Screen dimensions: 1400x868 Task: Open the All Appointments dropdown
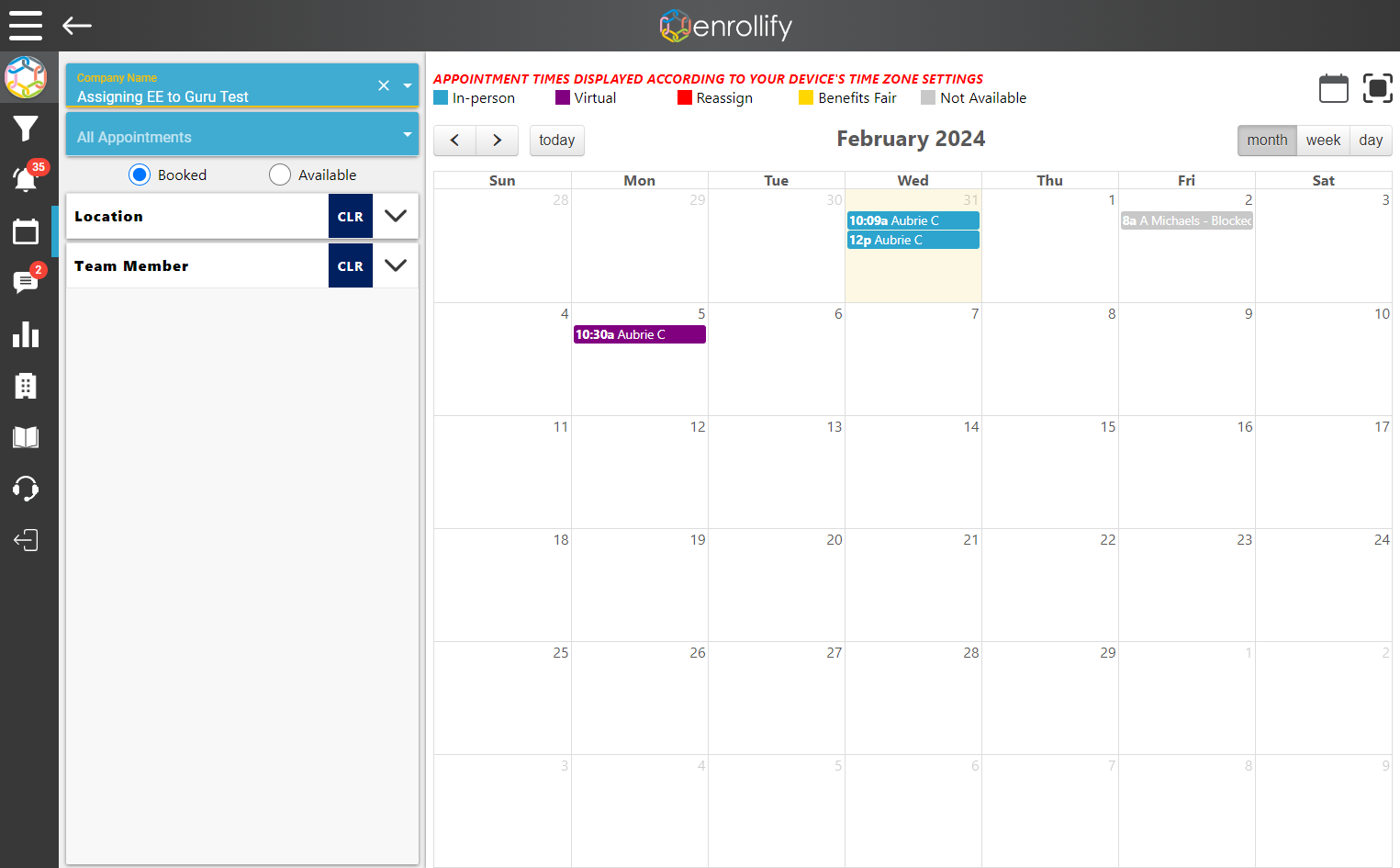(242, 135)
